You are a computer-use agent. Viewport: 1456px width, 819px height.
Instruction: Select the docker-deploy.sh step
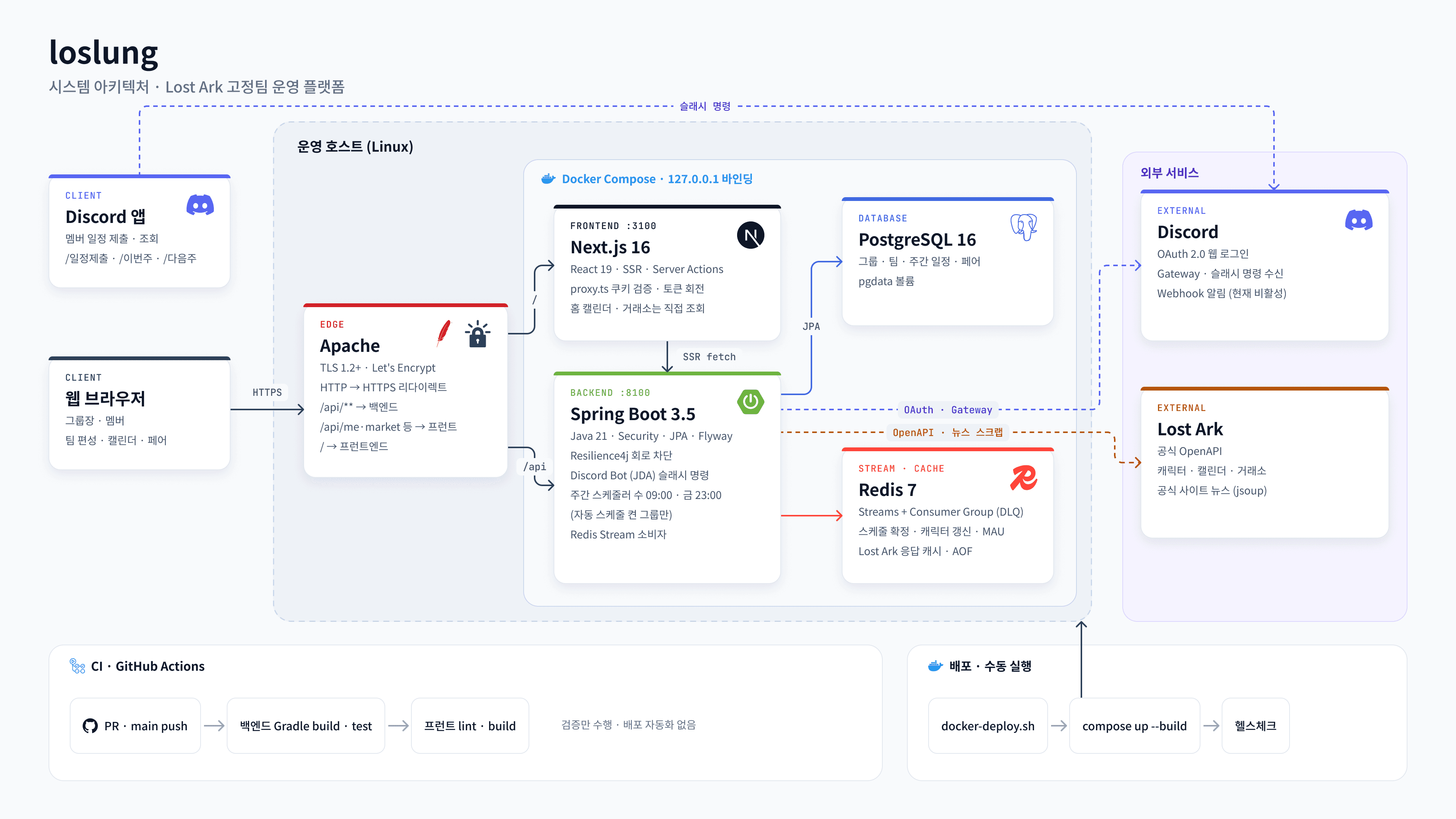click(x=987, y=726)
